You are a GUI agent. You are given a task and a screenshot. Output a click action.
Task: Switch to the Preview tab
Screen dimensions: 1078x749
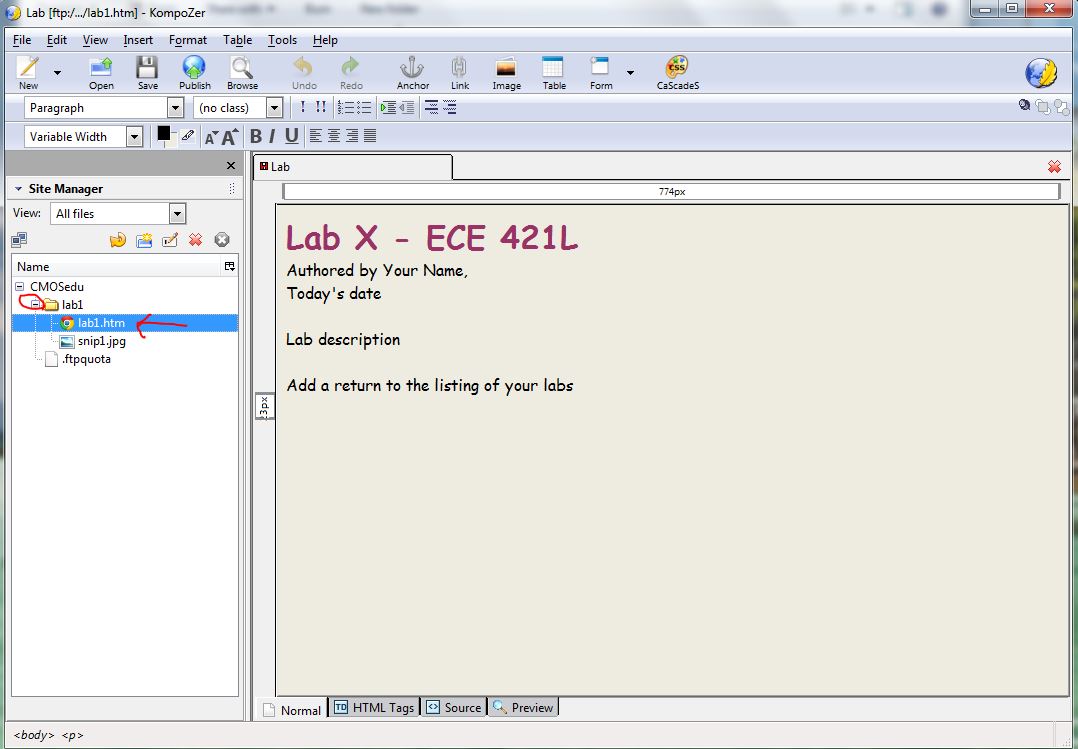[x=523, y=707]
